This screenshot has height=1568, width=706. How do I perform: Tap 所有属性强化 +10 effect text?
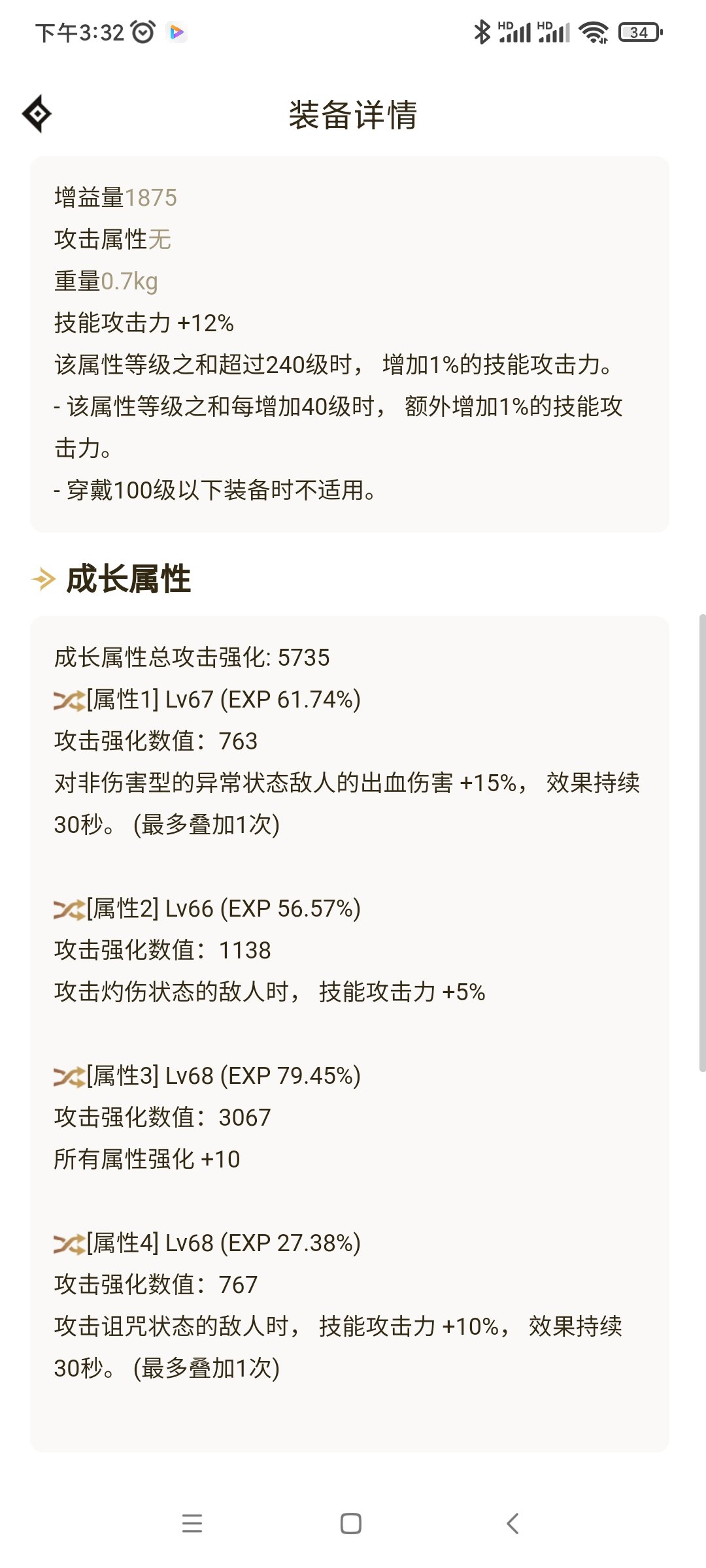(147, 1159)
